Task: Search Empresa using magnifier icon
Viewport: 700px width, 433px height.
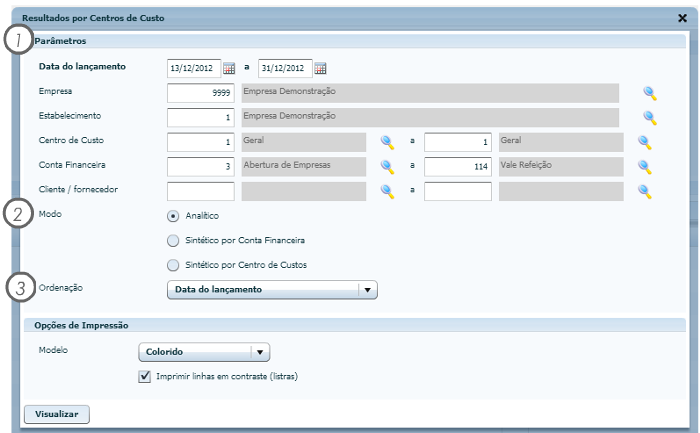Action: pyautogui.click(x=650, y=93)
